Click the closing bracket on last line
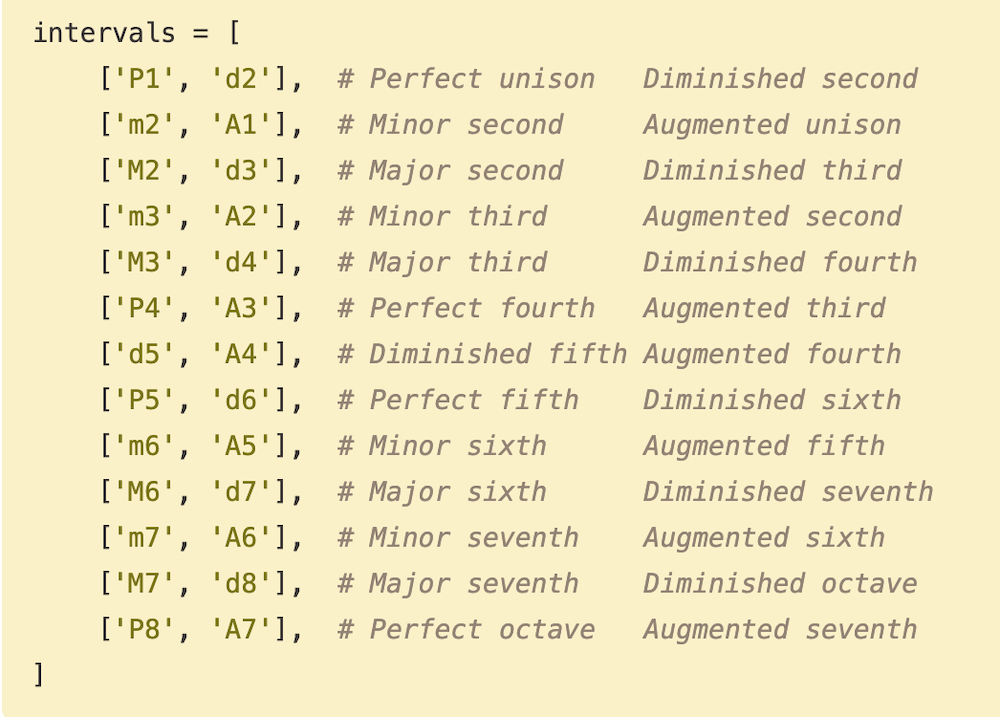This screenshot has width=1000, height=717. tap(39, 675)
